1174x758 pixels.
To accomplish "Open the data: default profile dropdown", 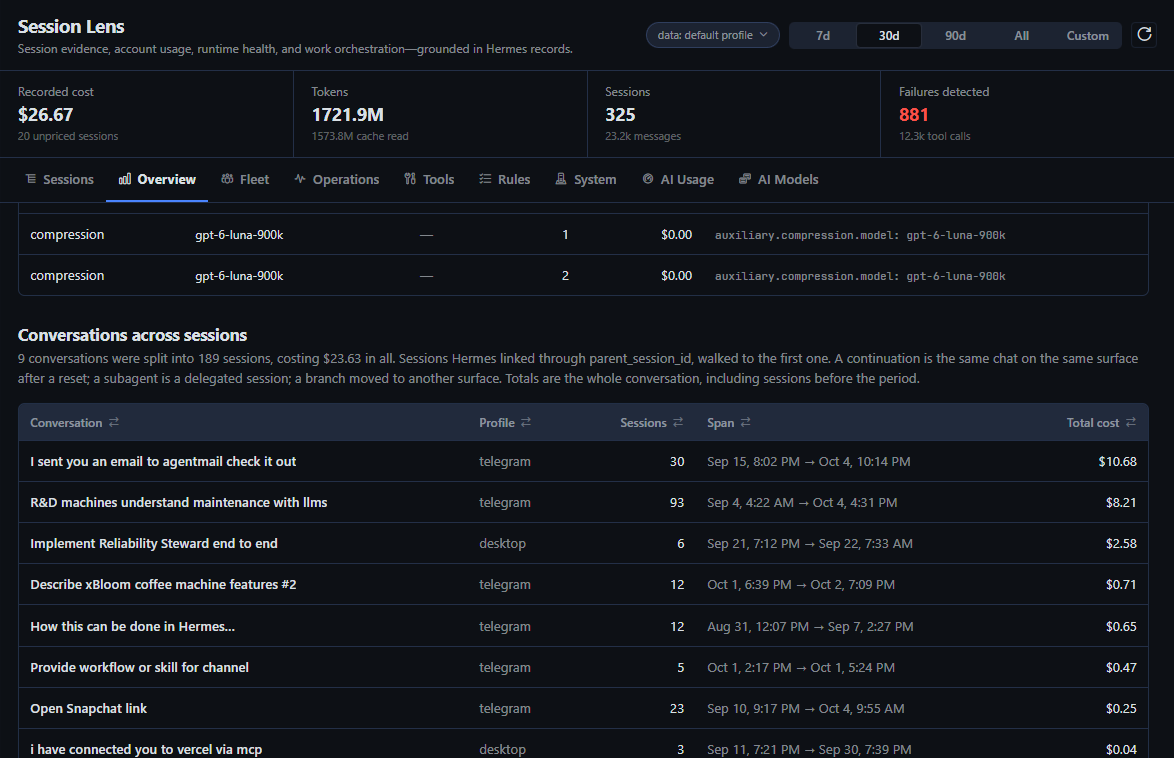I will coord(712,35).
